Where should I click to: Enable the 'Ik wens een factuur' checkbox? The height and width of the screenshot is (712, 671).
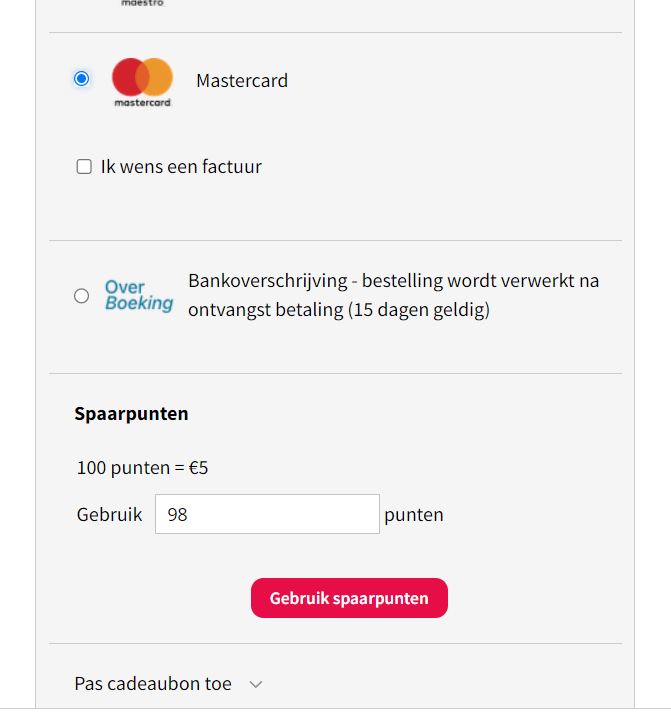(x=84, y=167)
